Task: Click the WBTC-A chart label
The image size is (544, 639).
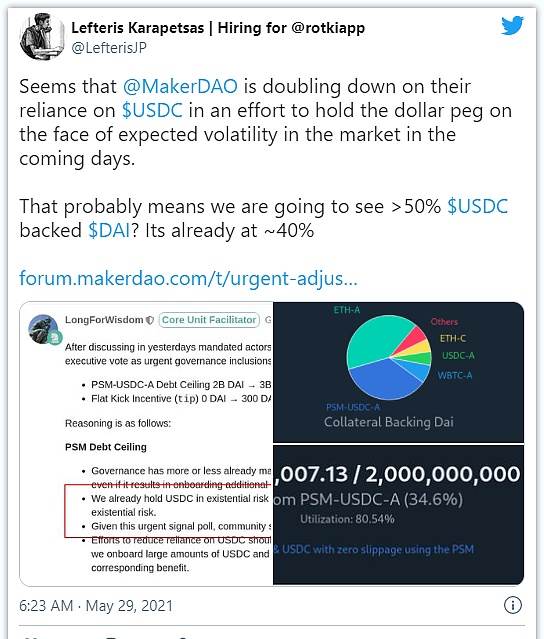Action: (x=455, y=375)
